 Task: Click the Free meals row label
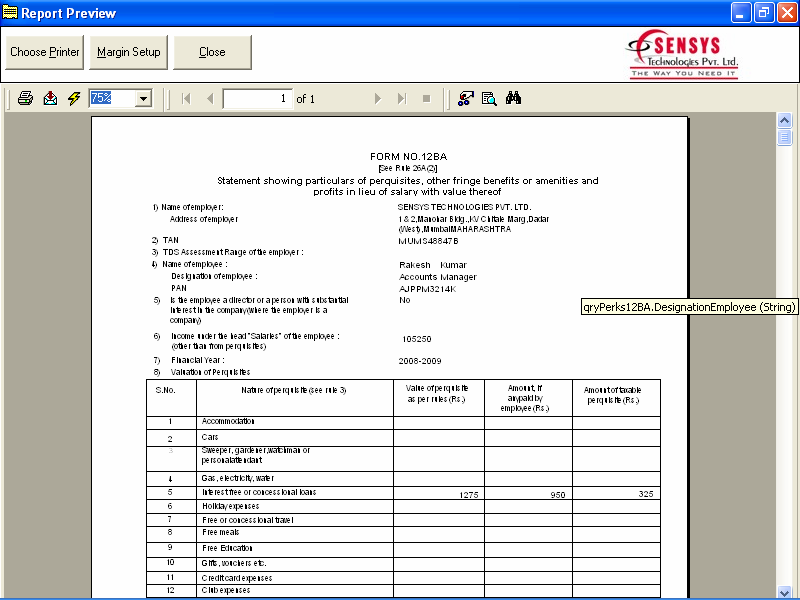click(220, 532)
